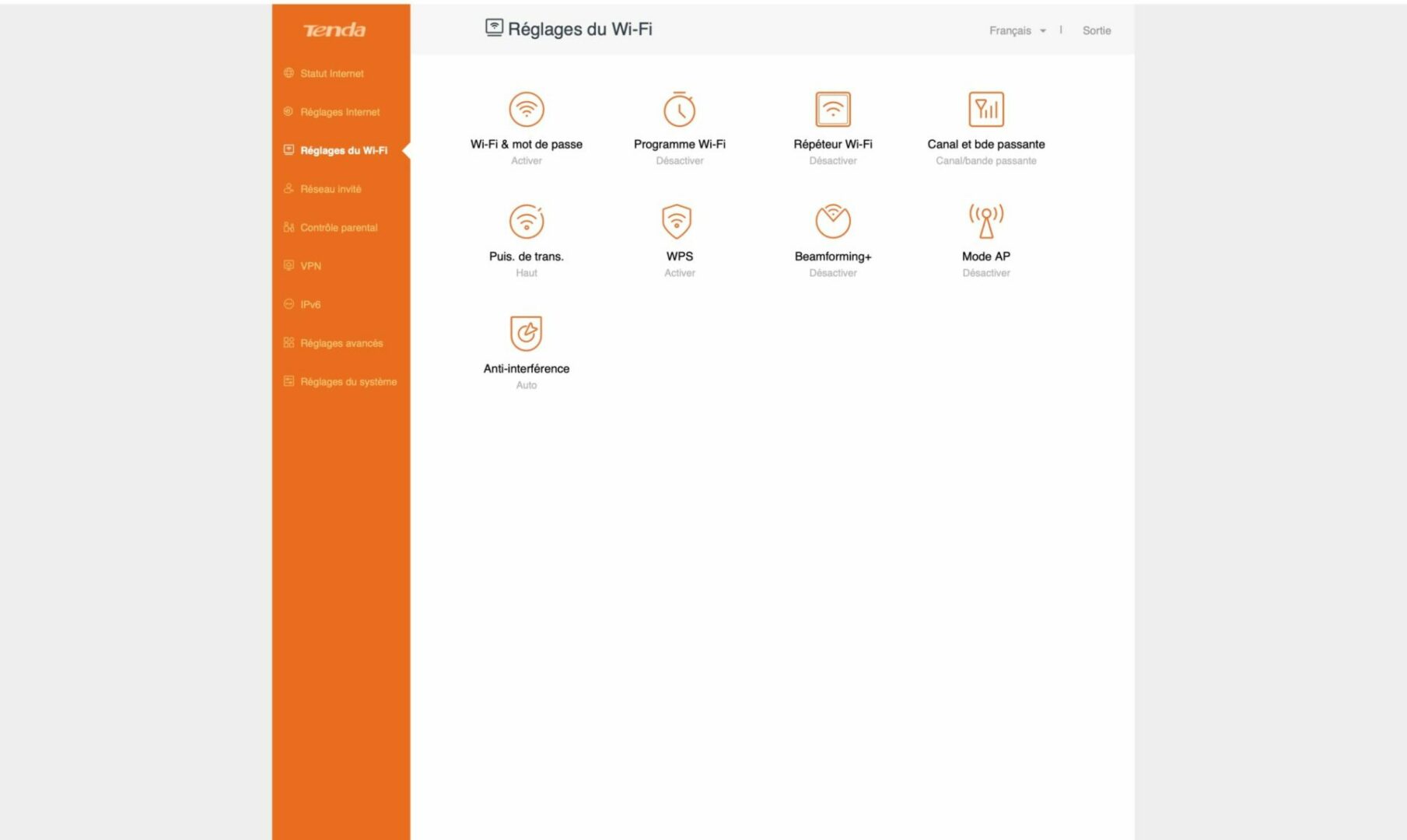Click the WPS shield icon
The image size is (1407, 840).
[677, 222]
